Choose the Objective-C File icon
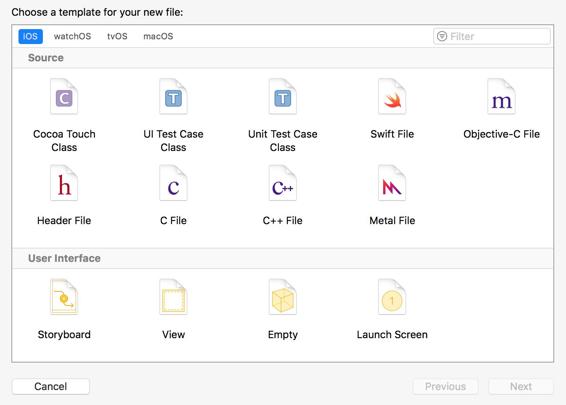 pyautogui.click(x=501, y=97)
